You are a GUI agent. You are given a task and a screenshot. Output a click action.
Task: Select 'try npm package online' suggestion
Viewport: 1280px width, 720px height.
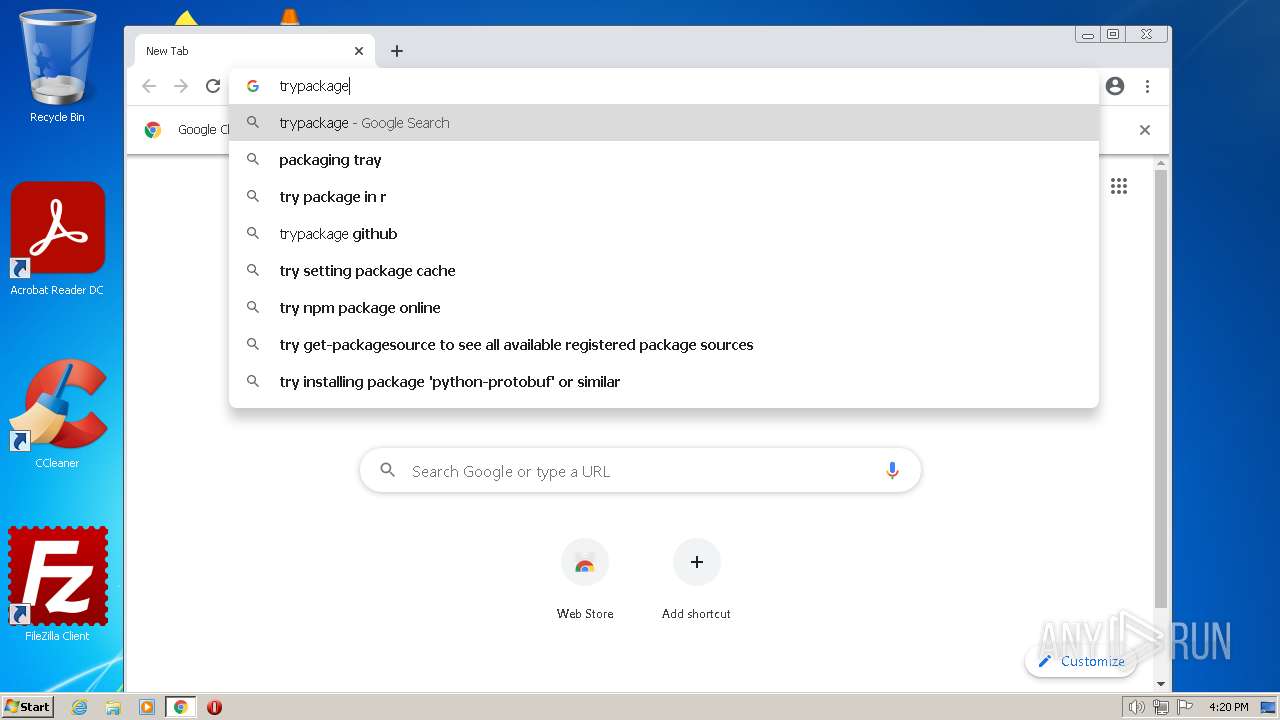coord(664,308)
